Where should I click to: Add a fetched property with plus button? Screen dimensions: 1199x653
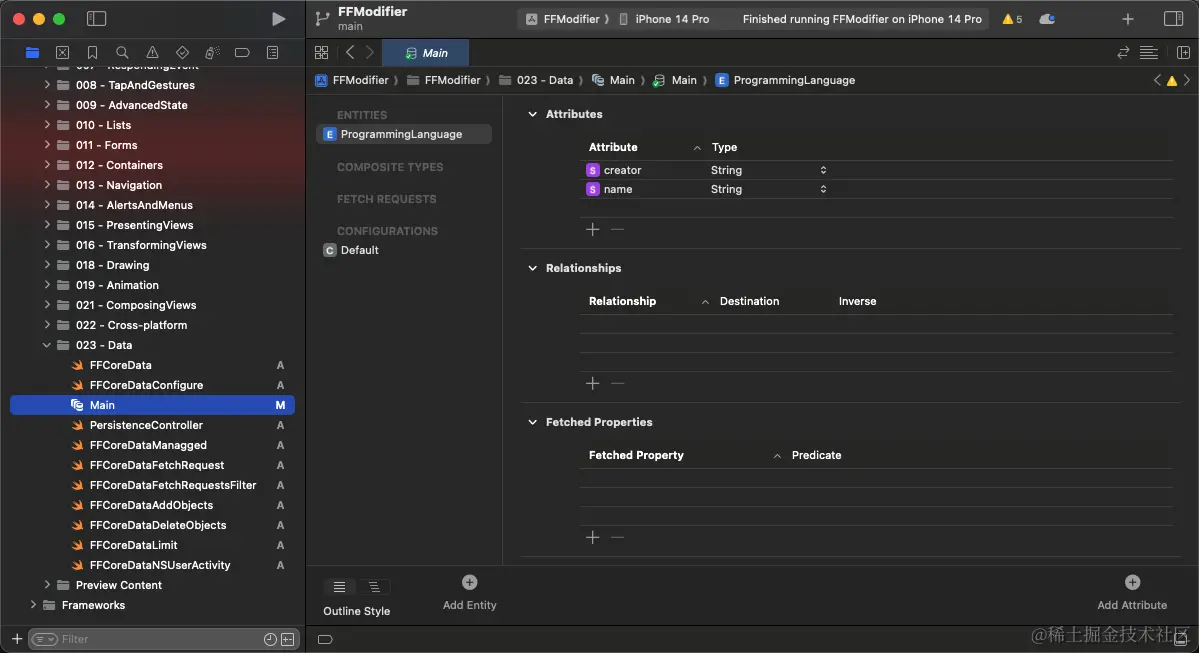[593, 538]
